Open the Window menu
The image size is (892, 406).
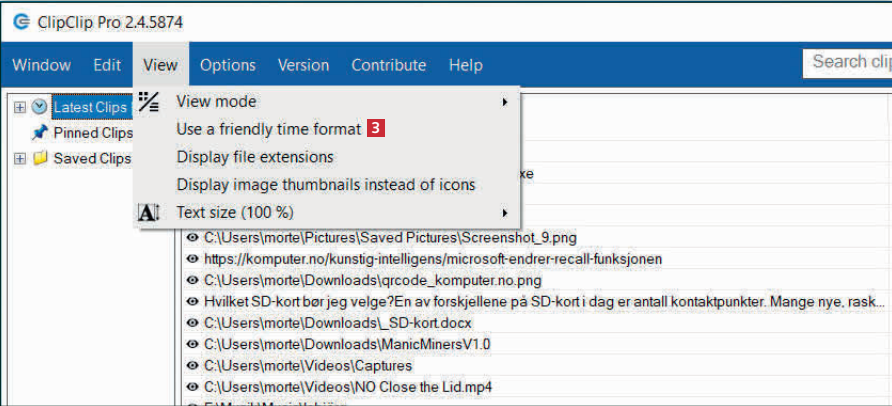click(42, 65)
